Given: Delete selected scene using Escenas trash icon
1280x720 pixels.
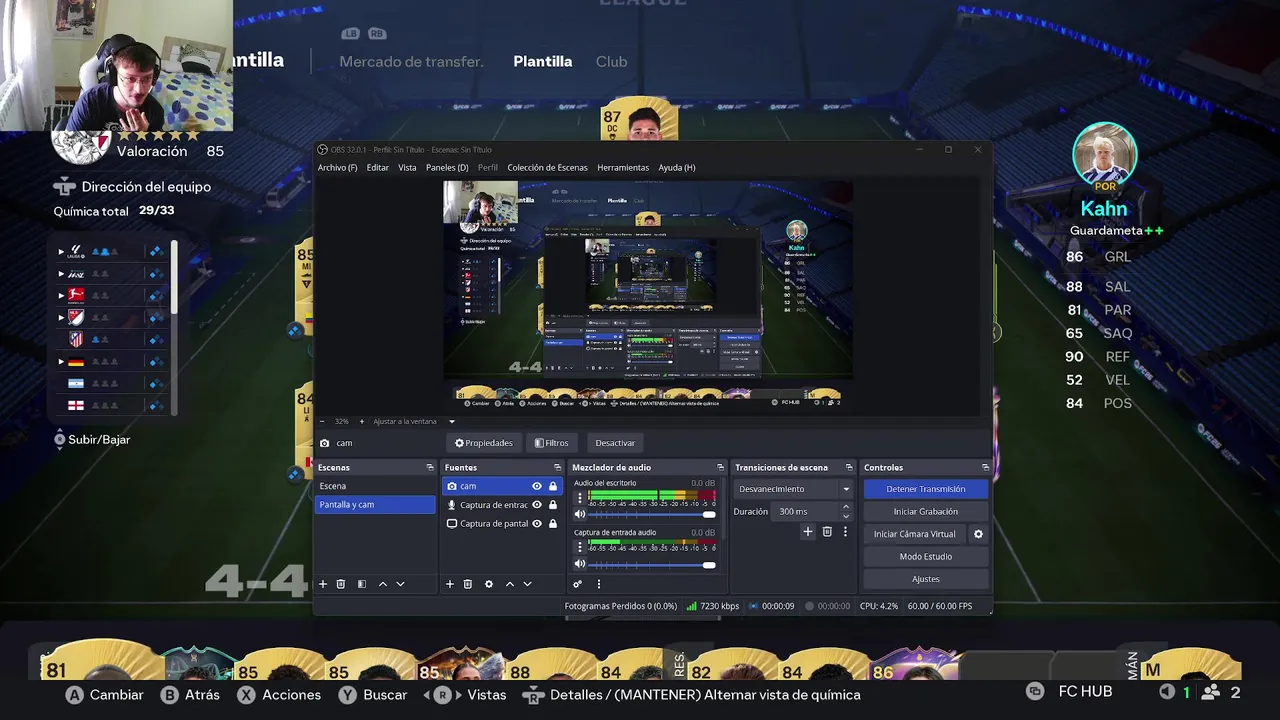Looking at the screenshot, I should 341,584.
